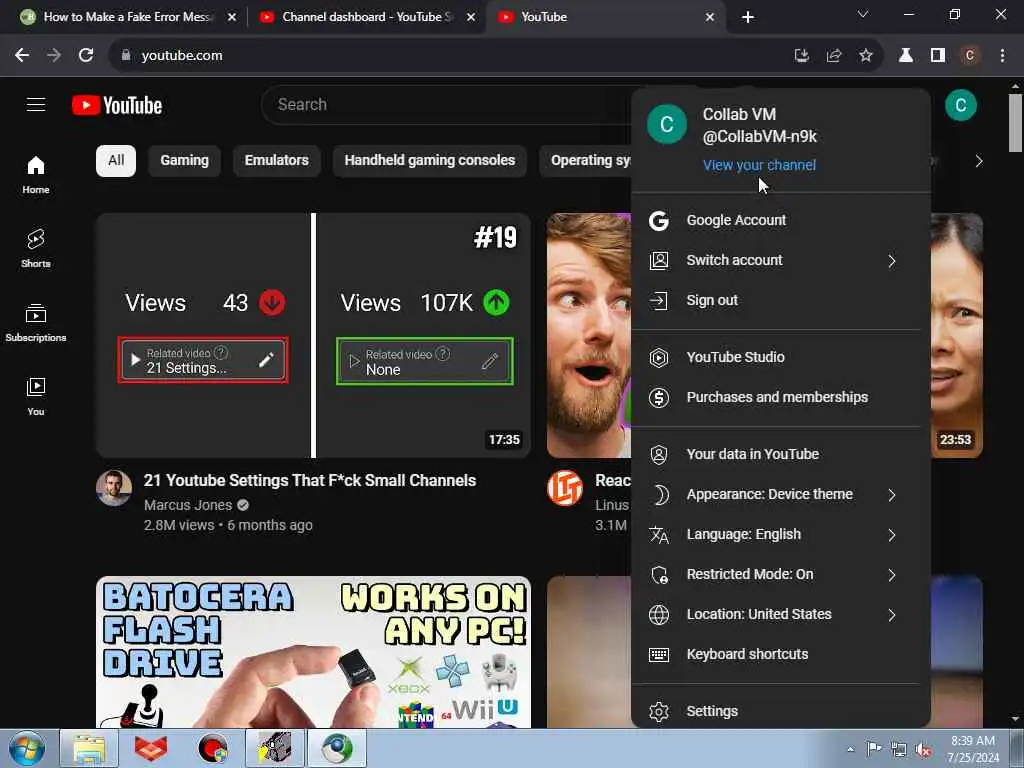
Task: Open Your data in YouTube
Action: tap(780, 455)
